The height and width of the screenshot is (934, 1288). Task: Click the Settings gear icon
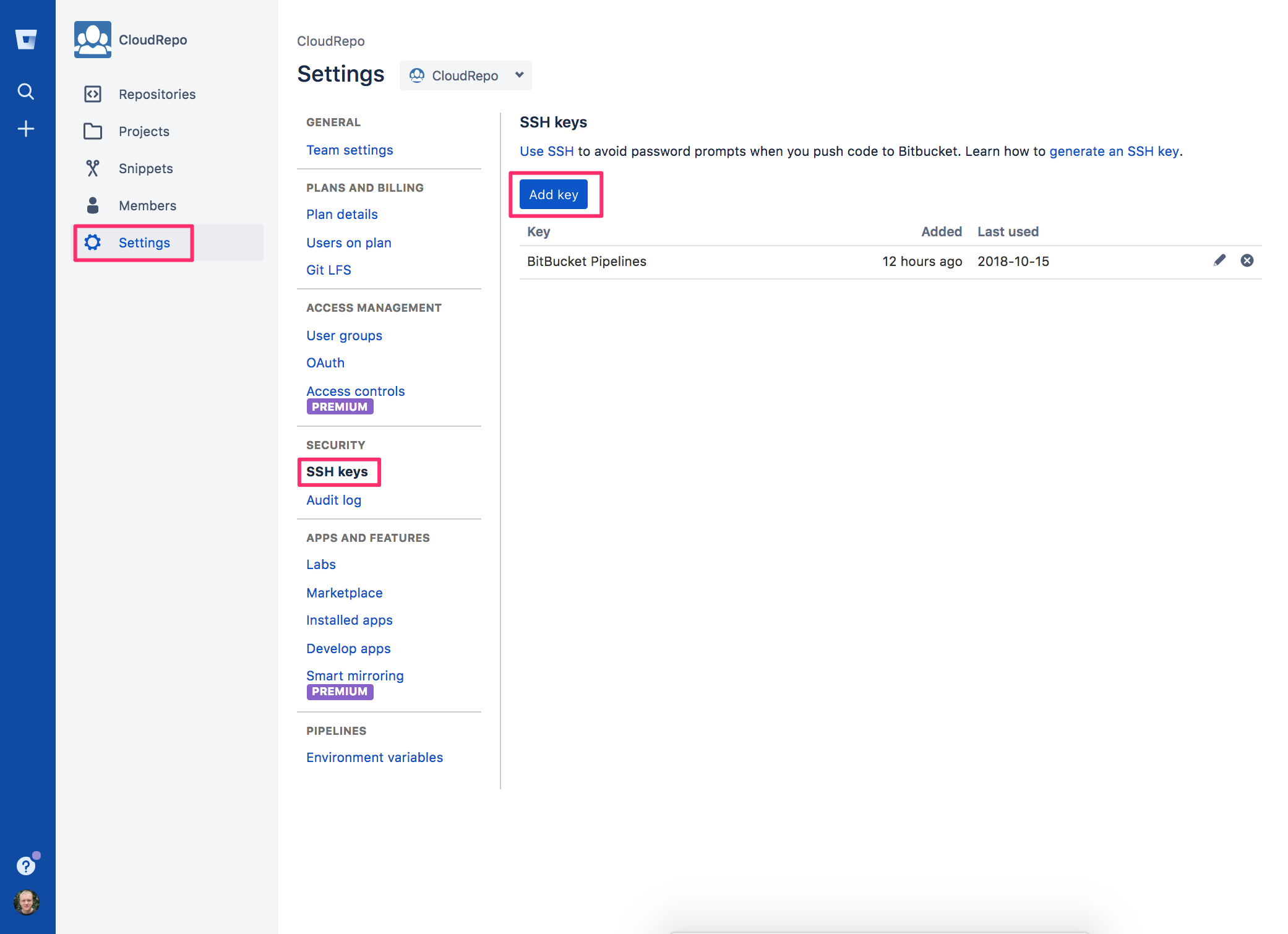(93, 242)
